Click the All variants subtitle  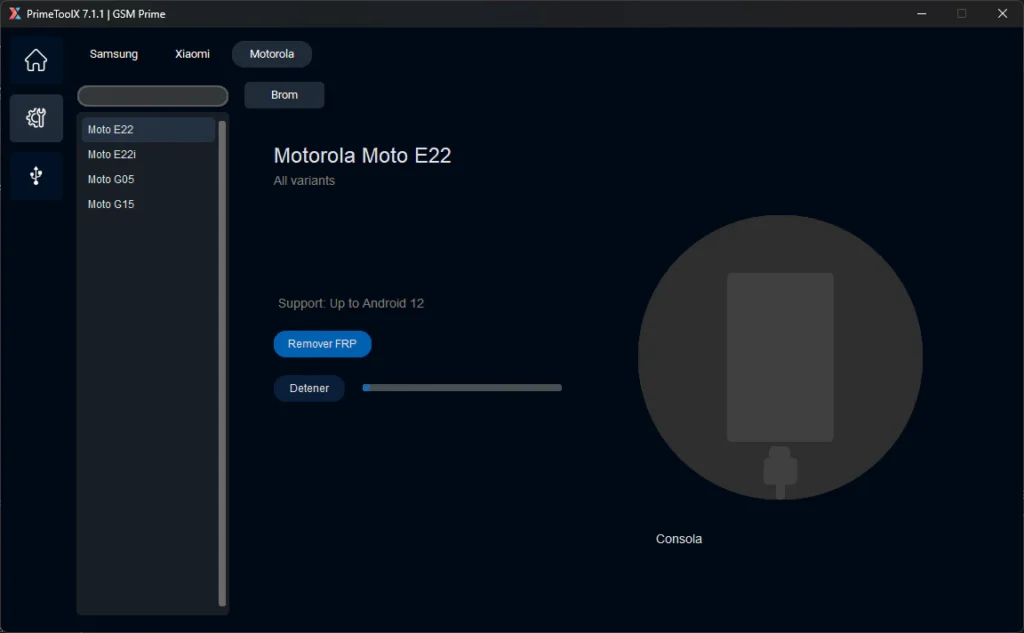[304, 181]
